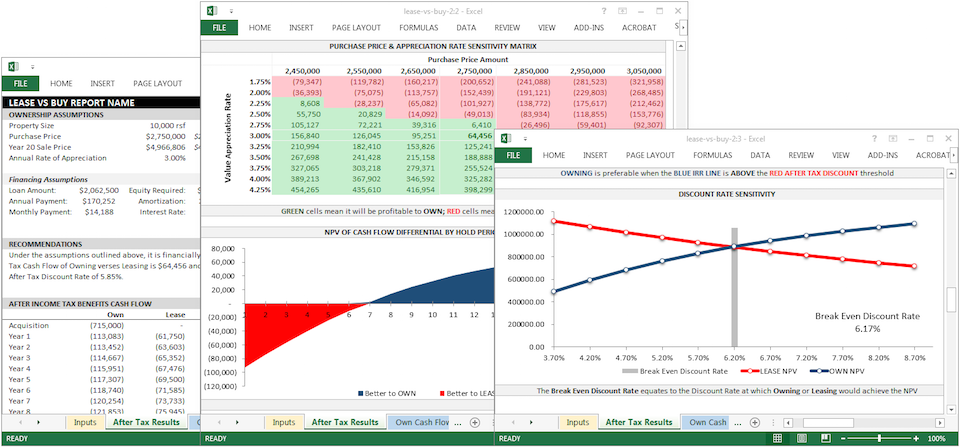Screen dimensions: 960x448
Task: Click Excel logo icon in lease-vs-buy-2:3 window
Action: coord(506,139)
